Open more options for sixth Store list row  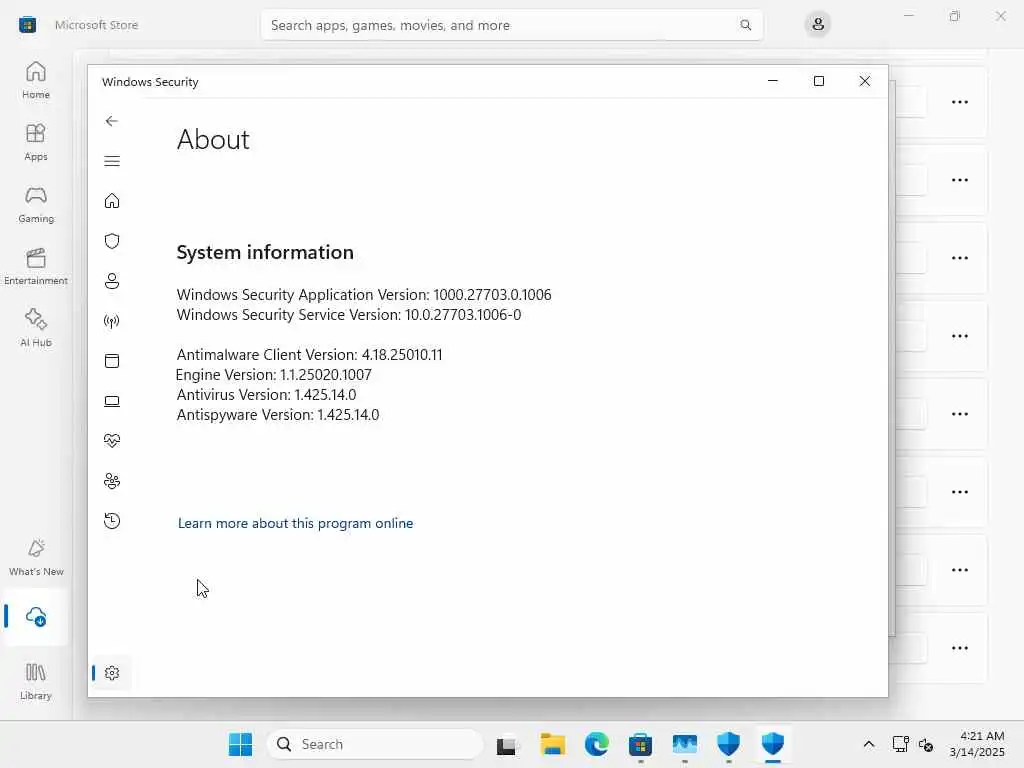click(x=959, y=492)
